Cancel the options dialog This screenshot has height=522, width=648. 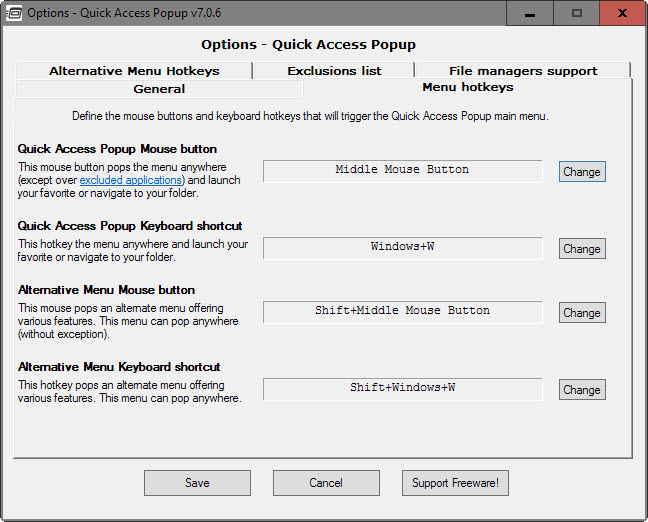[326, 483]
